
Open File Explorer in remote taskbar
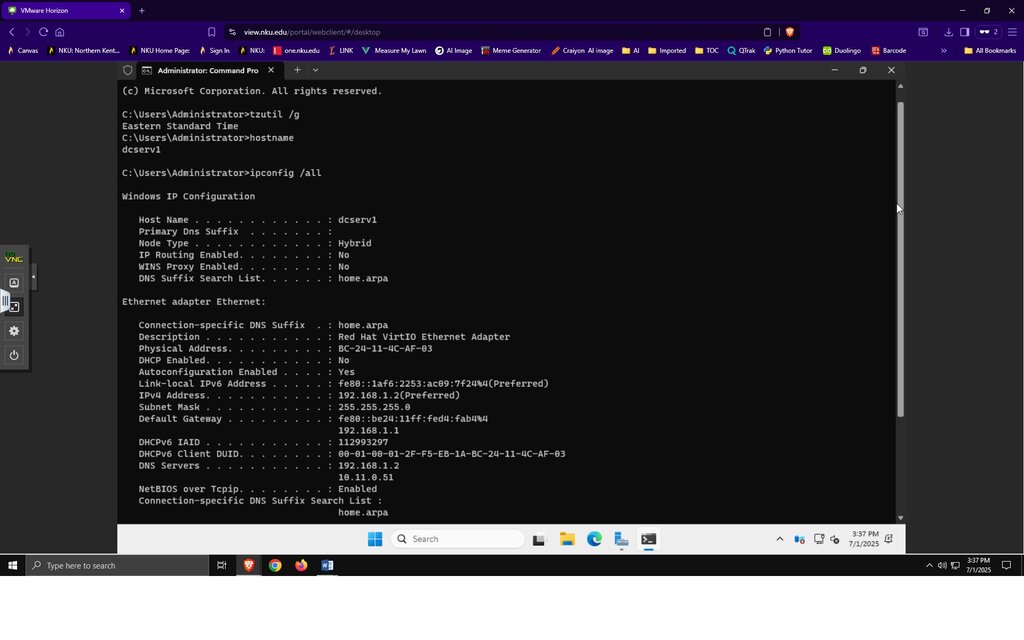pyautogui.click(x=567, y=539)
